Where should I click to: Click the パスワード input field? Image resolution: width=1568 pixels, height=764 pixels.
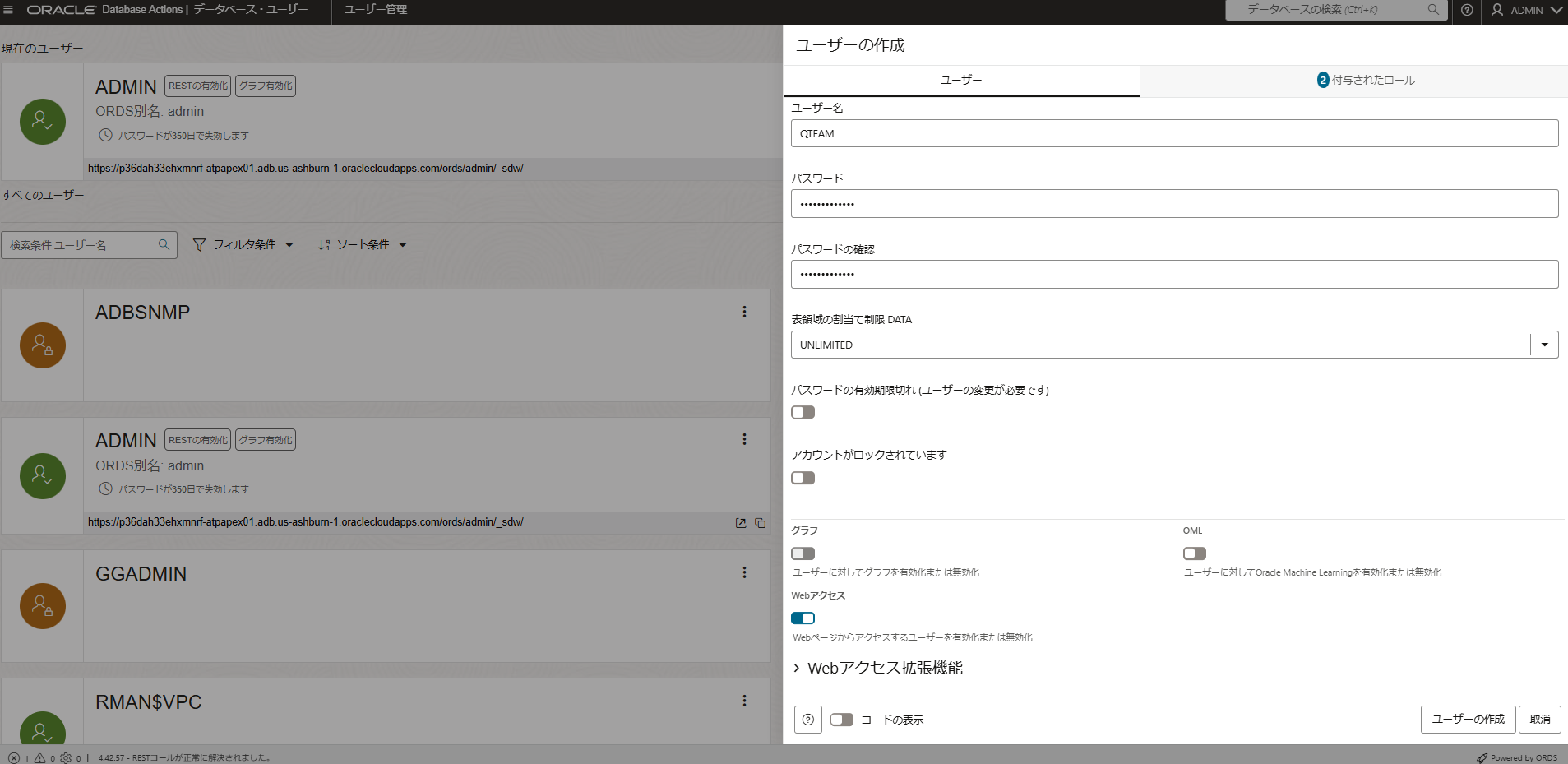tap(1174, 204)
